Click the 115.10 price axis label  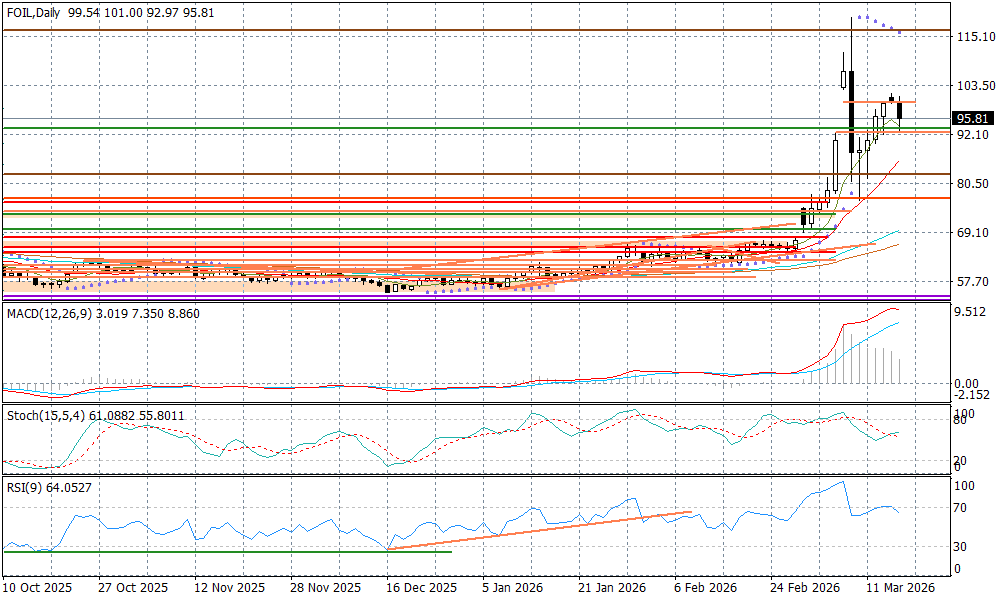(975, 37)
